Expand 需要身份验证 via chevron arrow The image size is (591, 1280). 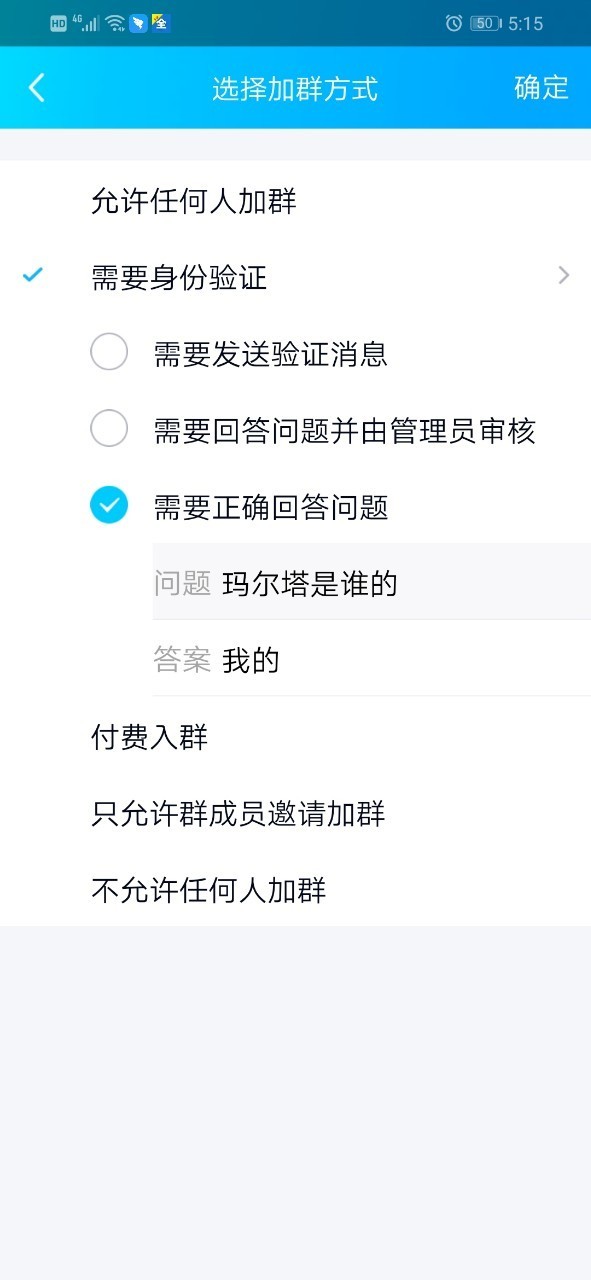pos(564,275)
